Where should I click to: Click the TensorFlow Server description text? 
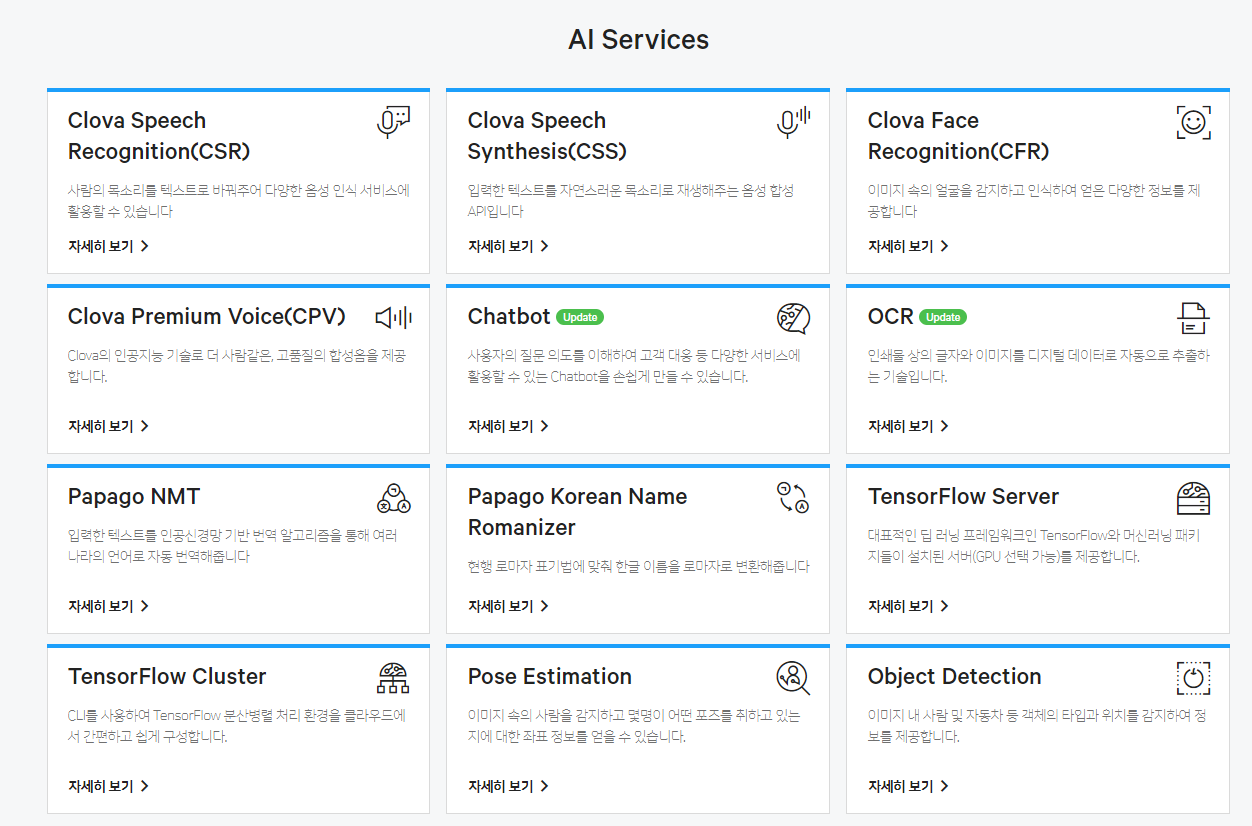point(1035,546)
